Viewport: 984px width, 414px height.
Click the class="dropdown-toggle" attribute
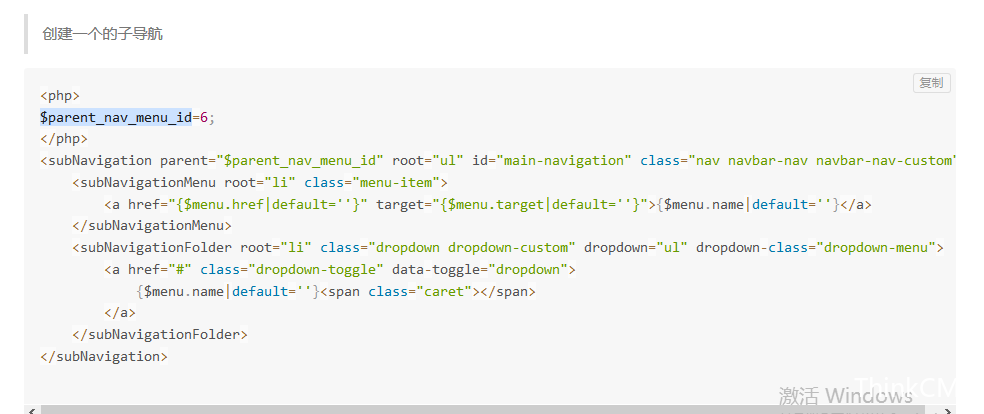292,270
